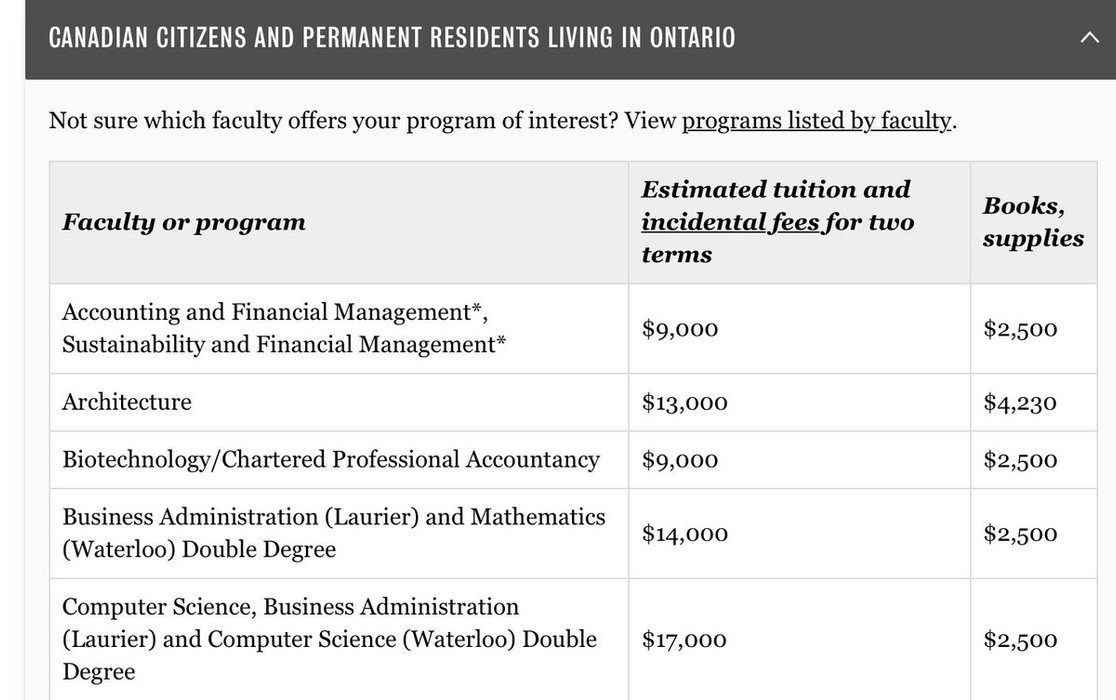Select the Faculty or program column header
Screen dimensions: 1116x700
click(x=184, y=222)
